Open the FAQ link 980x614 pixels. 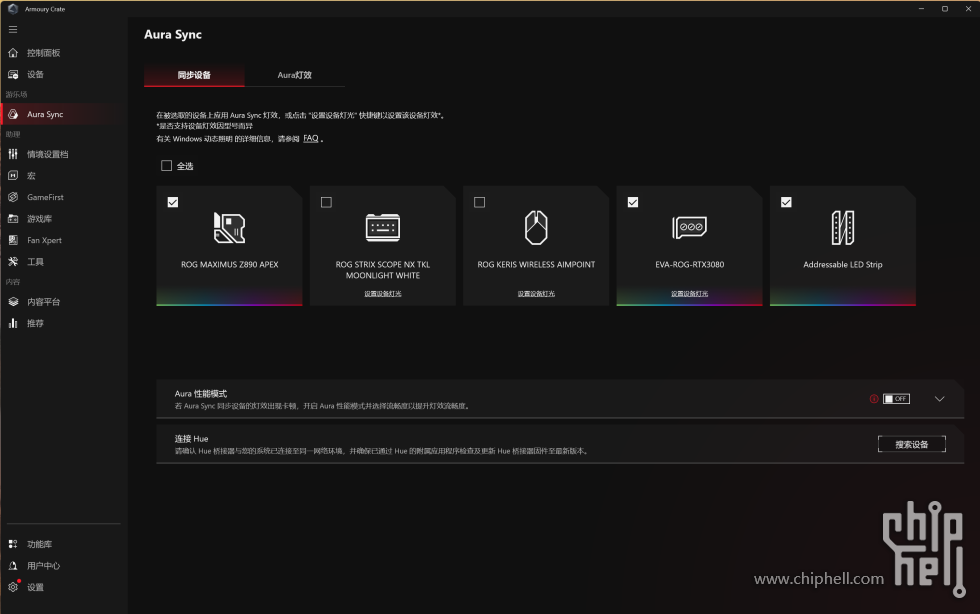311,139
